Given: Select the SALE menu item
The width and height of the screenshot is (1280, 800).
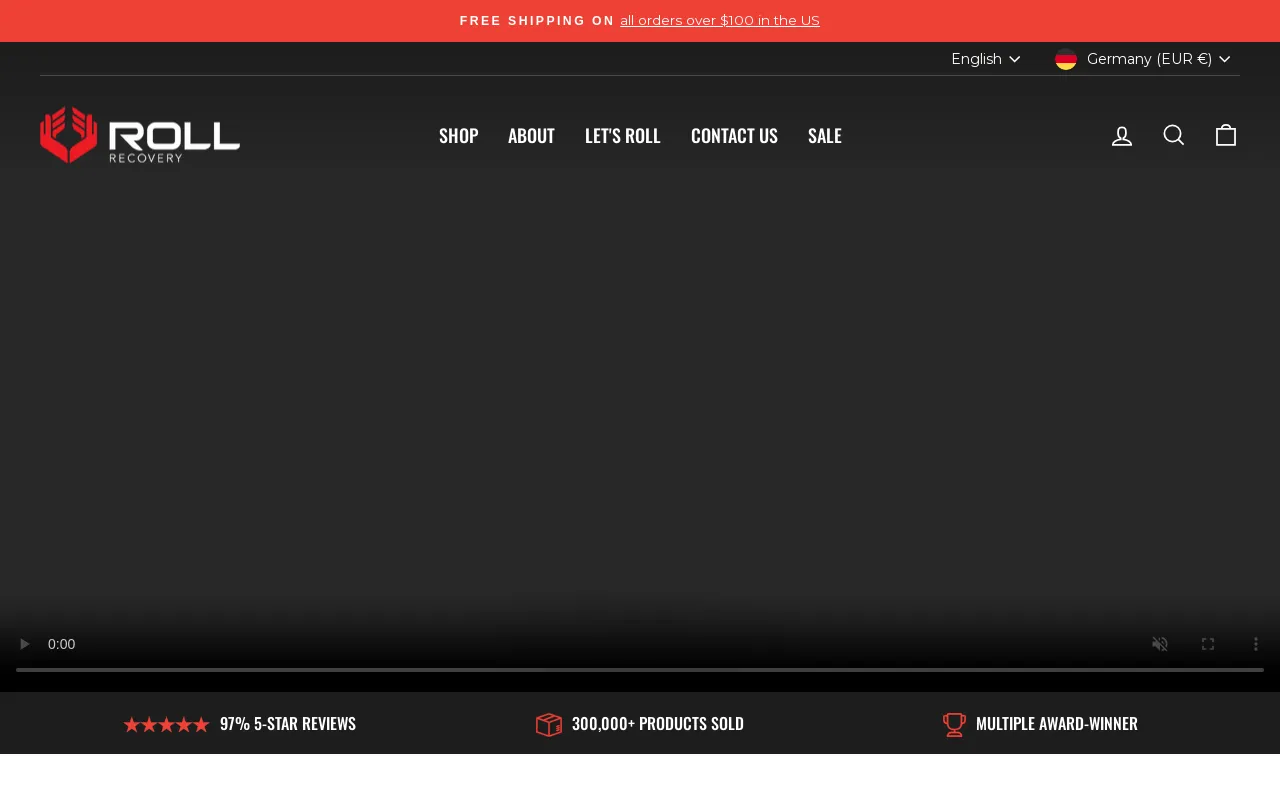Looking at the screenshot, I should (824, 134).
